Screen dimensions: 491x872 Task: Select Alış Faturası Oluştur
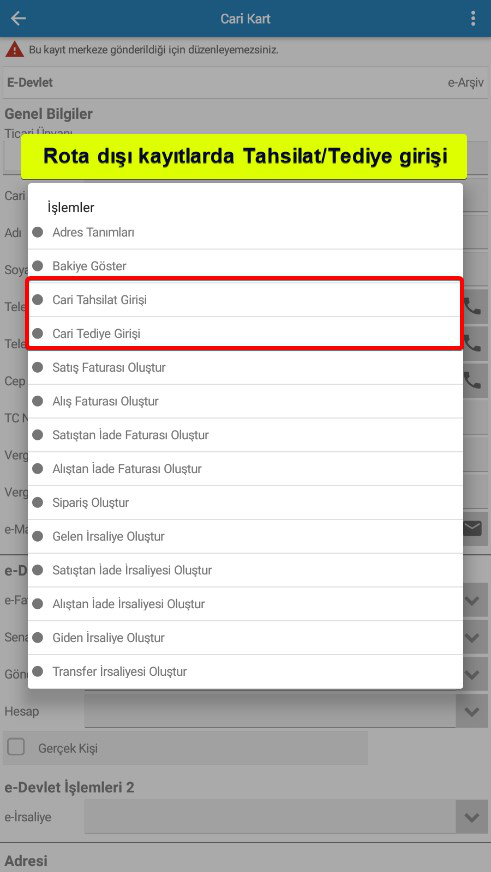(x=245, y=401)
